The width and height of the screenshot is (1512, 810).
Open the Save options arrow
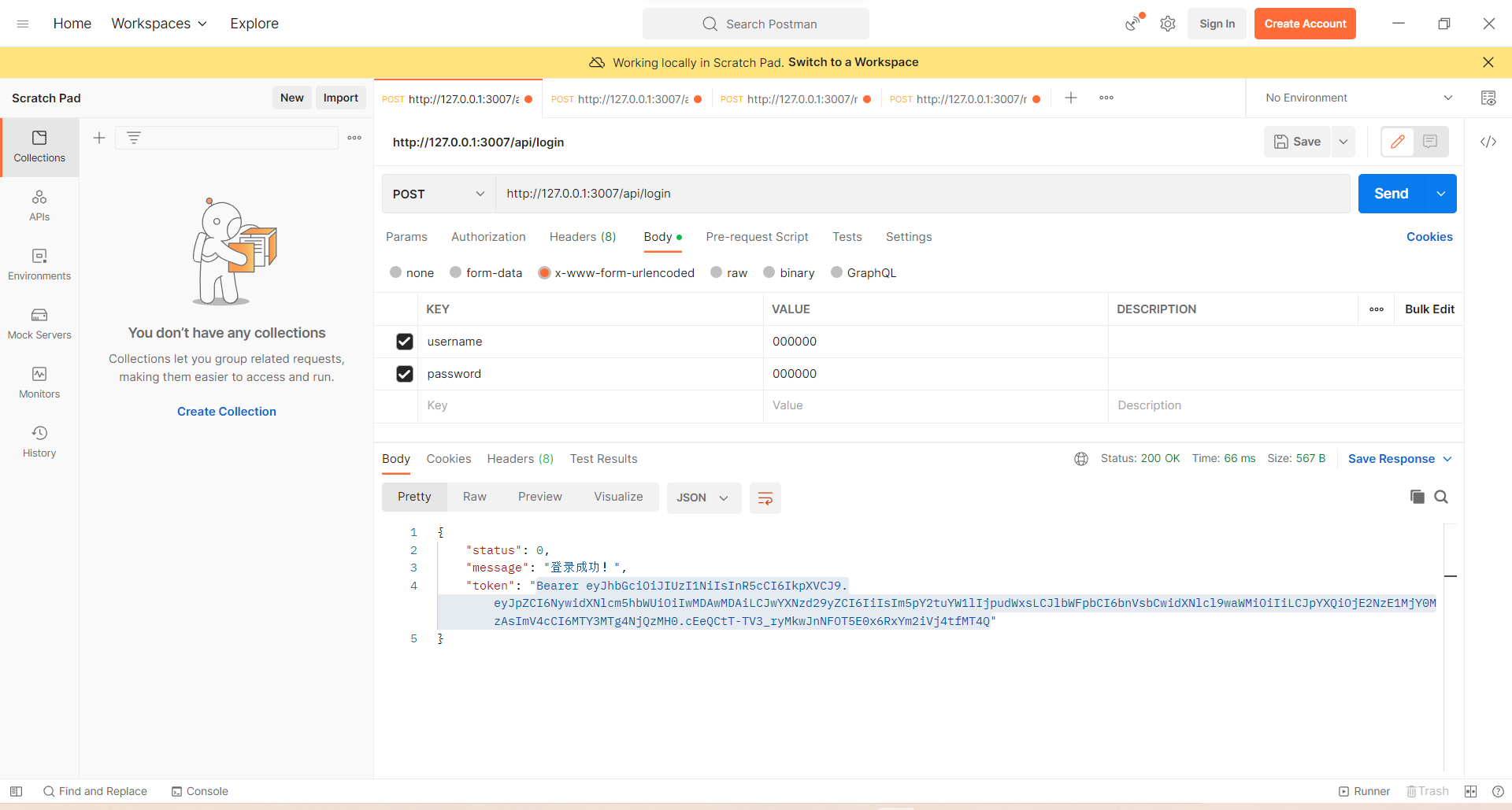click(x=1343, y=142)
